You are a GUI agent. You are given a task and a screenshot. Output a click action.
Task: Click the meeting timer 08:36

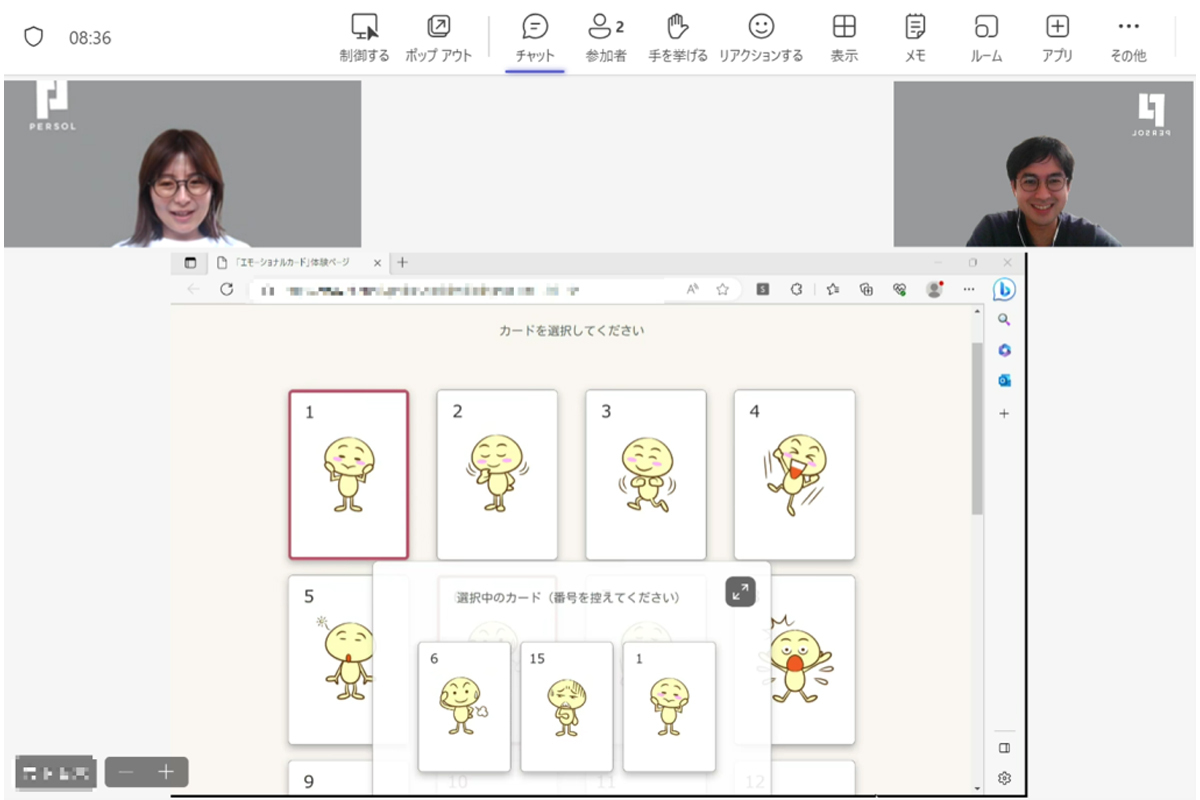90,38
